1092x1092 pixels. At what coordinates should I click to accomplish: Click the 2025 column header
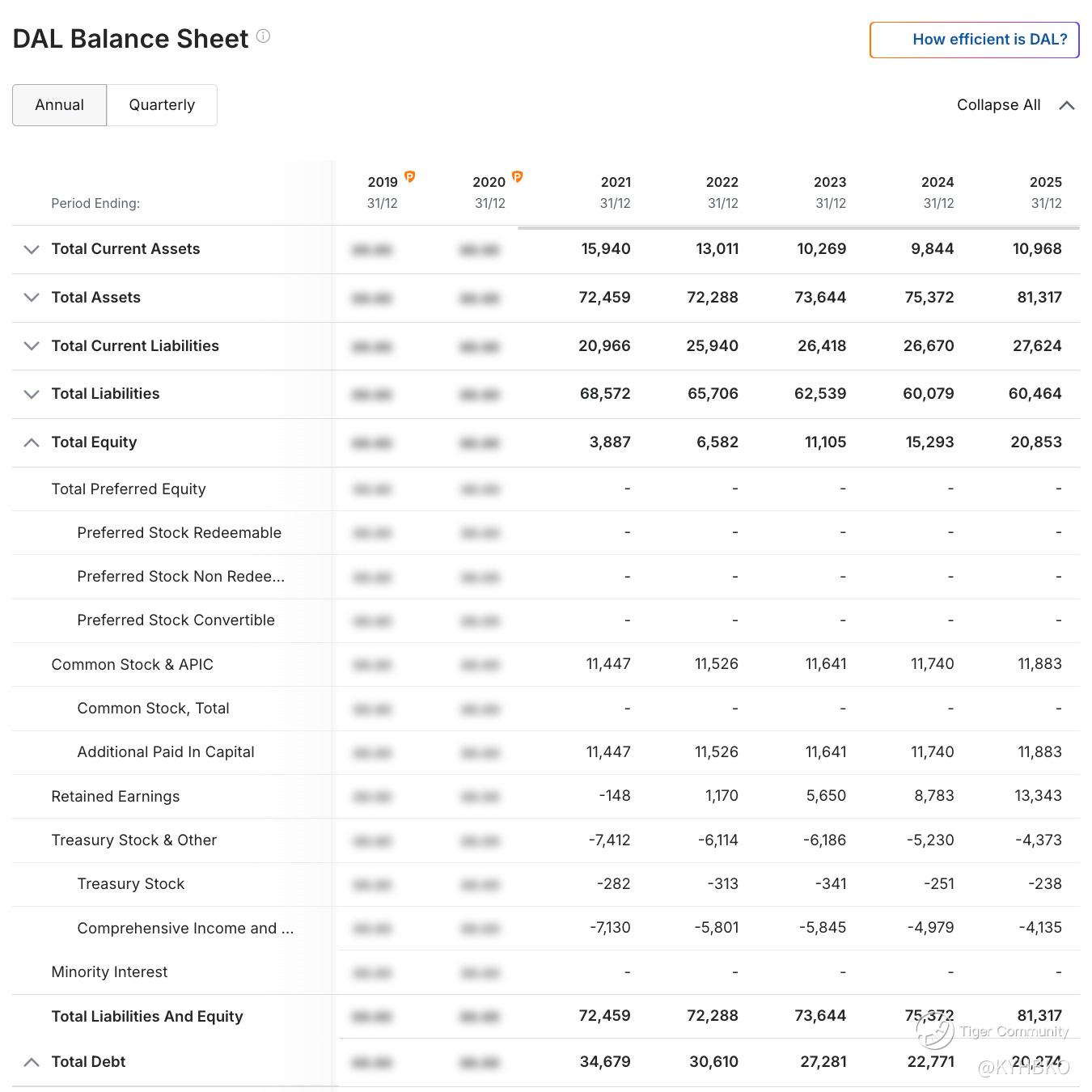click(x=1046, y=193)
